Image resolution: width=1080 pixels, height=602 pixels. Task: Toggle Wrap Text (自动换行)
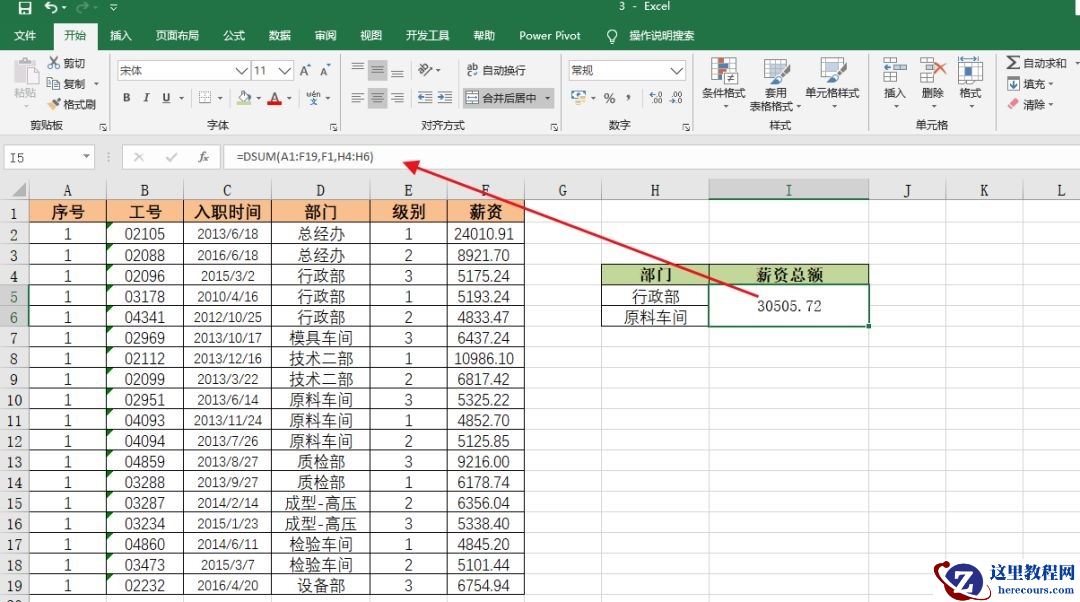point(496,71)
